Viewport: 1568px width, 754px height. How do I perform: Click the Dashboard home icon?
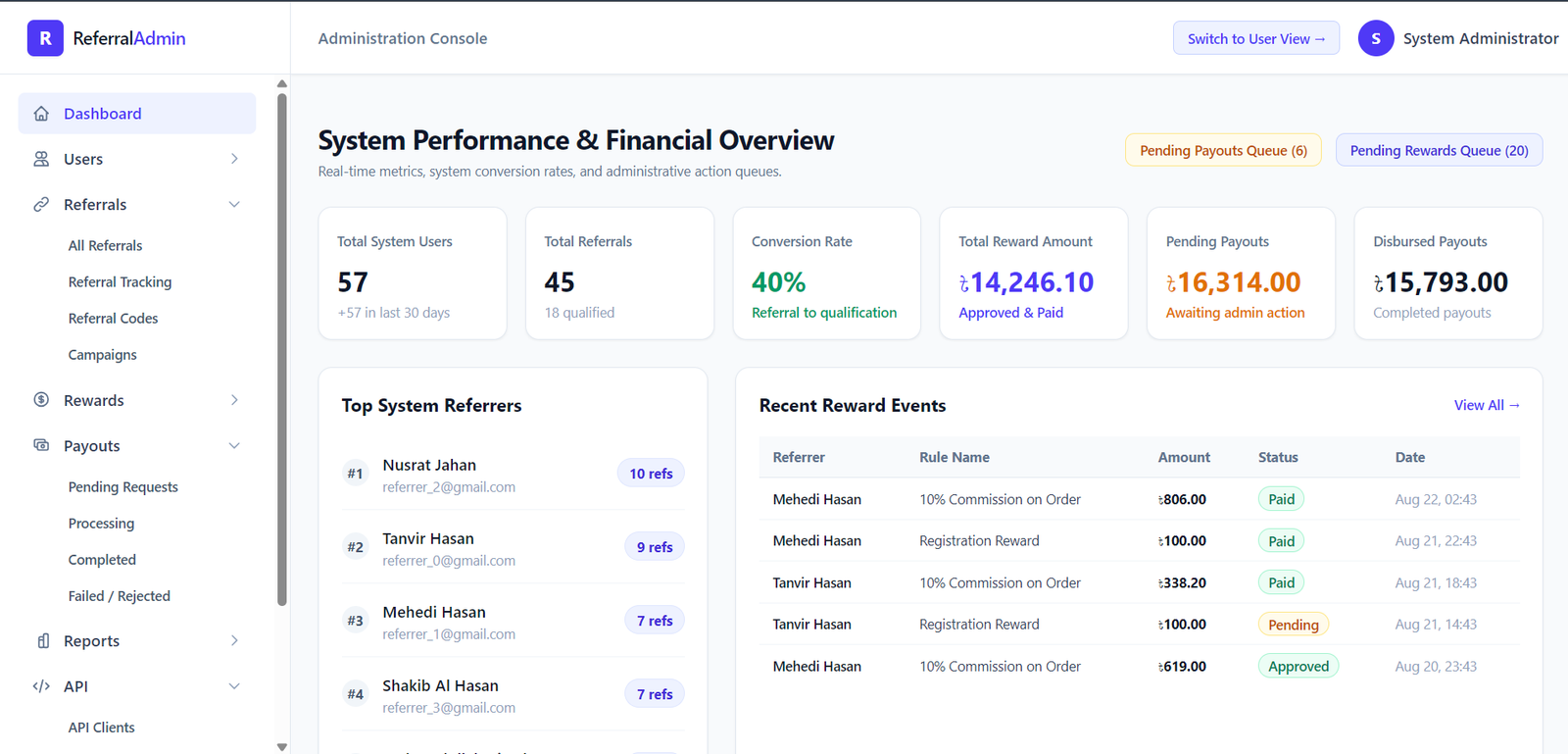[x=41, y=114]
